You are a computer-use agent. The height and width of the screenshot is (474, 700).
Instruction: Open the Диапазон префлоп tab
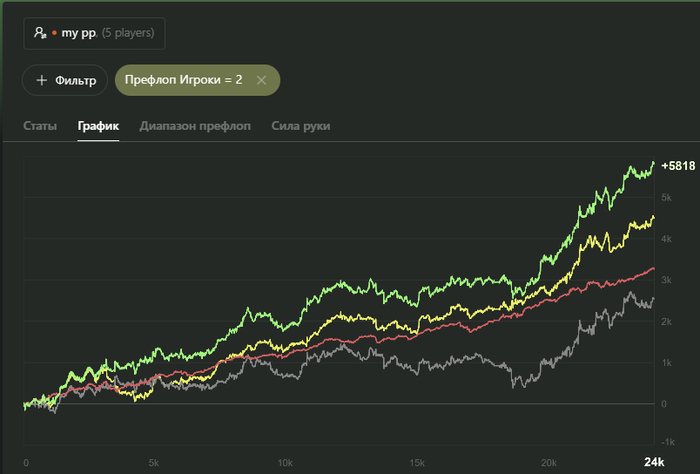(196, 126)
